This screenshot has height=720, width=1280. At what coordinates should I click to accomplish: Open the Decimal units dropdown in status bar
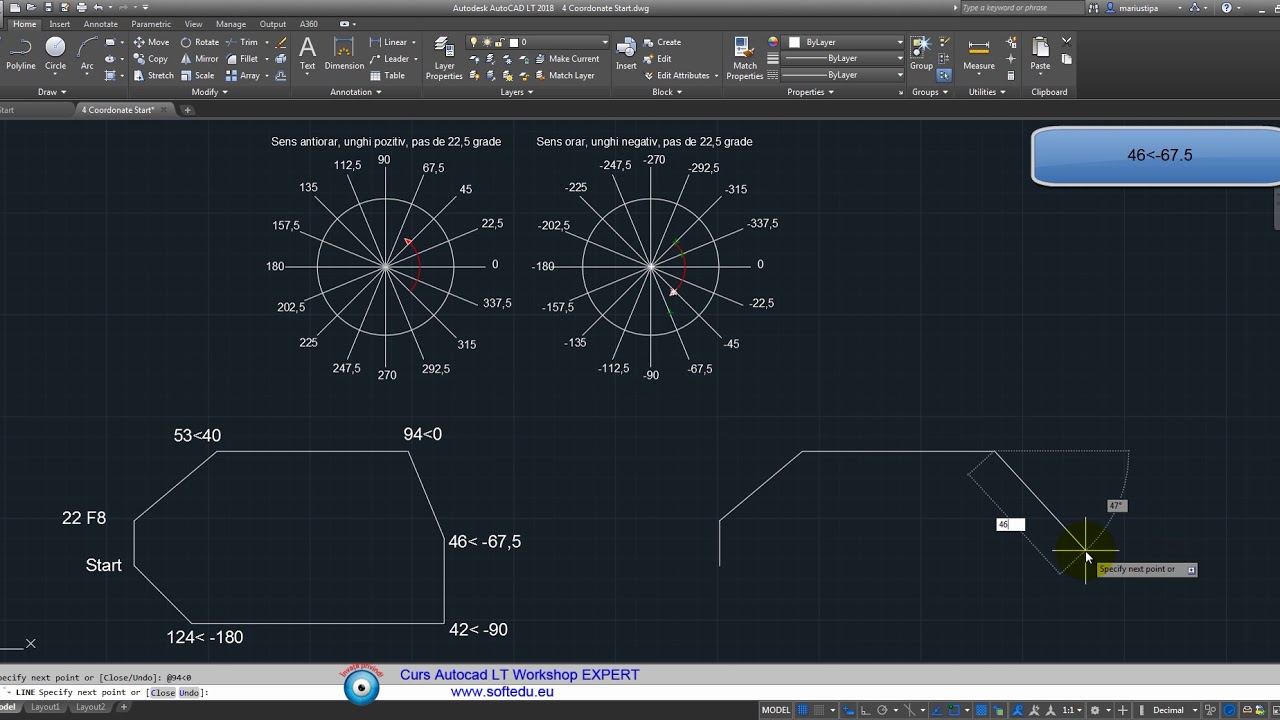click(1175, 710)
